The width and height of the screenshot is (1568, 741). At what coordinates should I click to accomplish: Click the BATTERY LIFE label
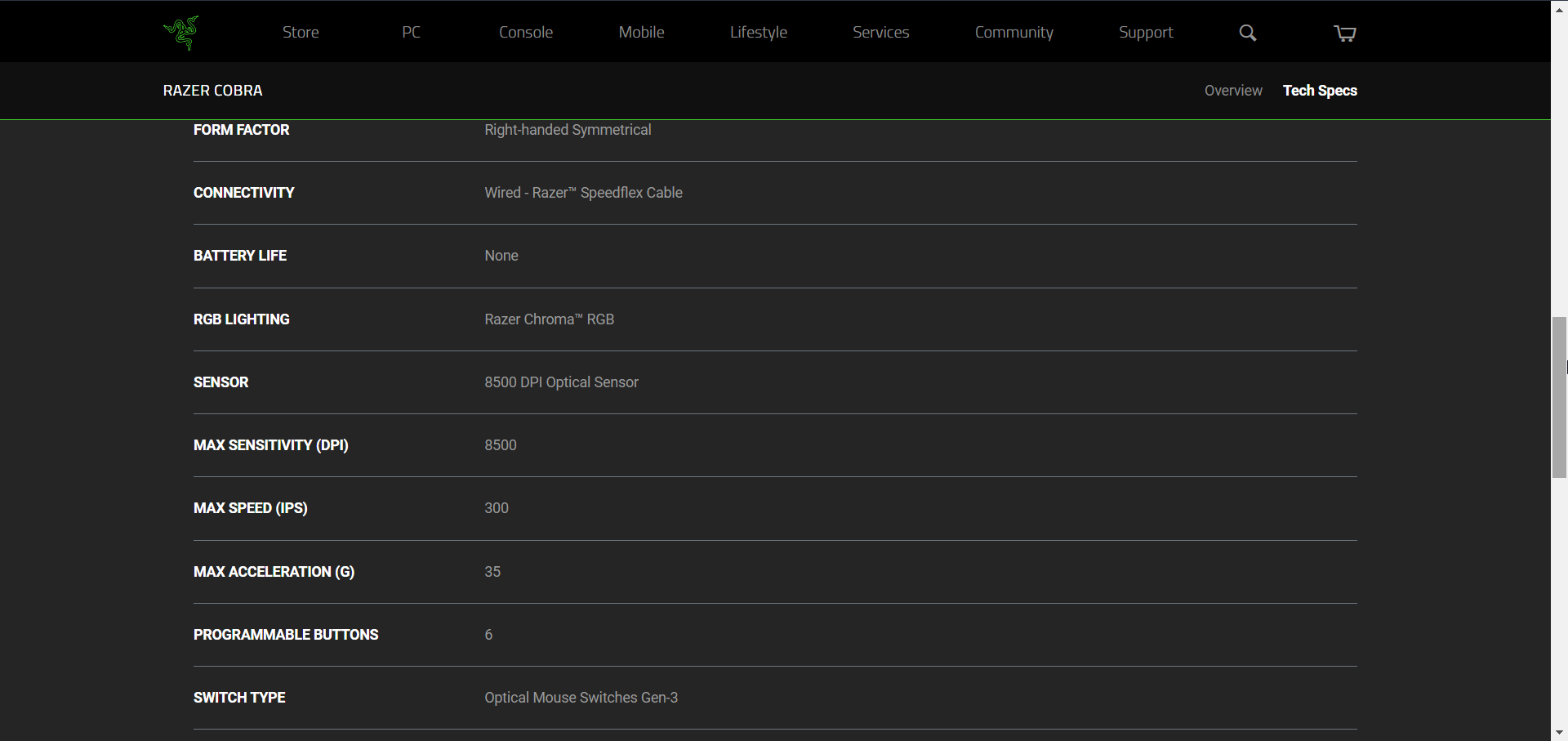point(240,256)
